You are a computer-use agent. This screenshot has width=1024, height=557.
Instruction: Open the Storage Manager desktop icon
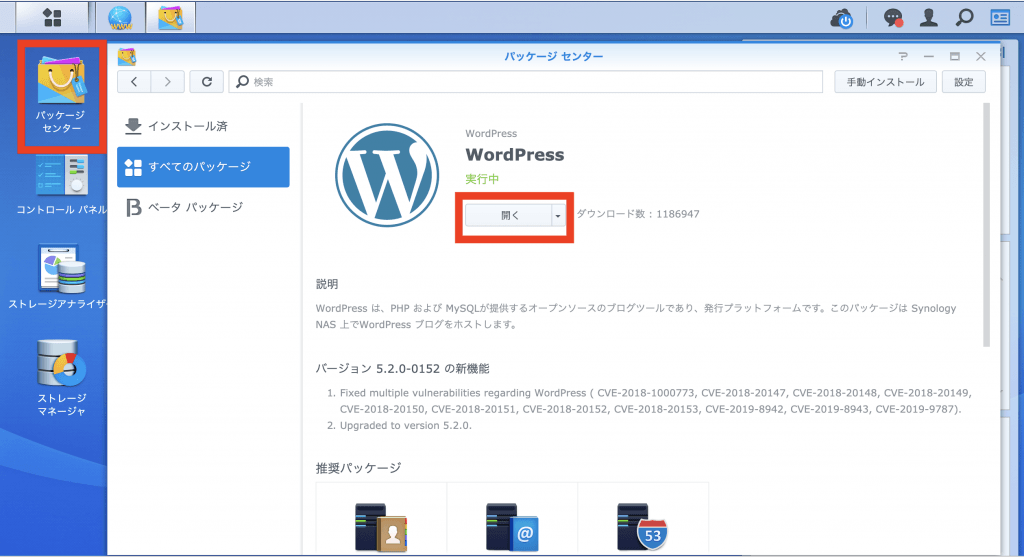click(x=60, y=377)
